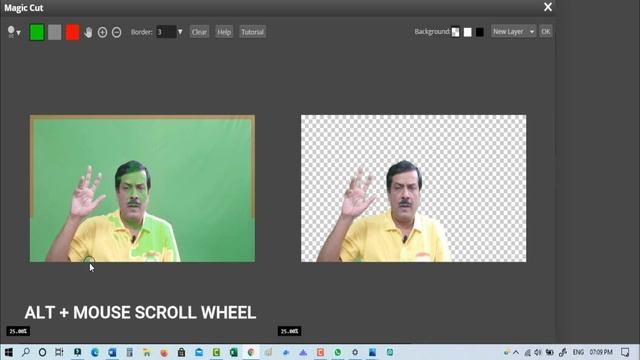Open WhatsApp from taskbar
Viewport: 640px width, 360px height.
(338, 352)
